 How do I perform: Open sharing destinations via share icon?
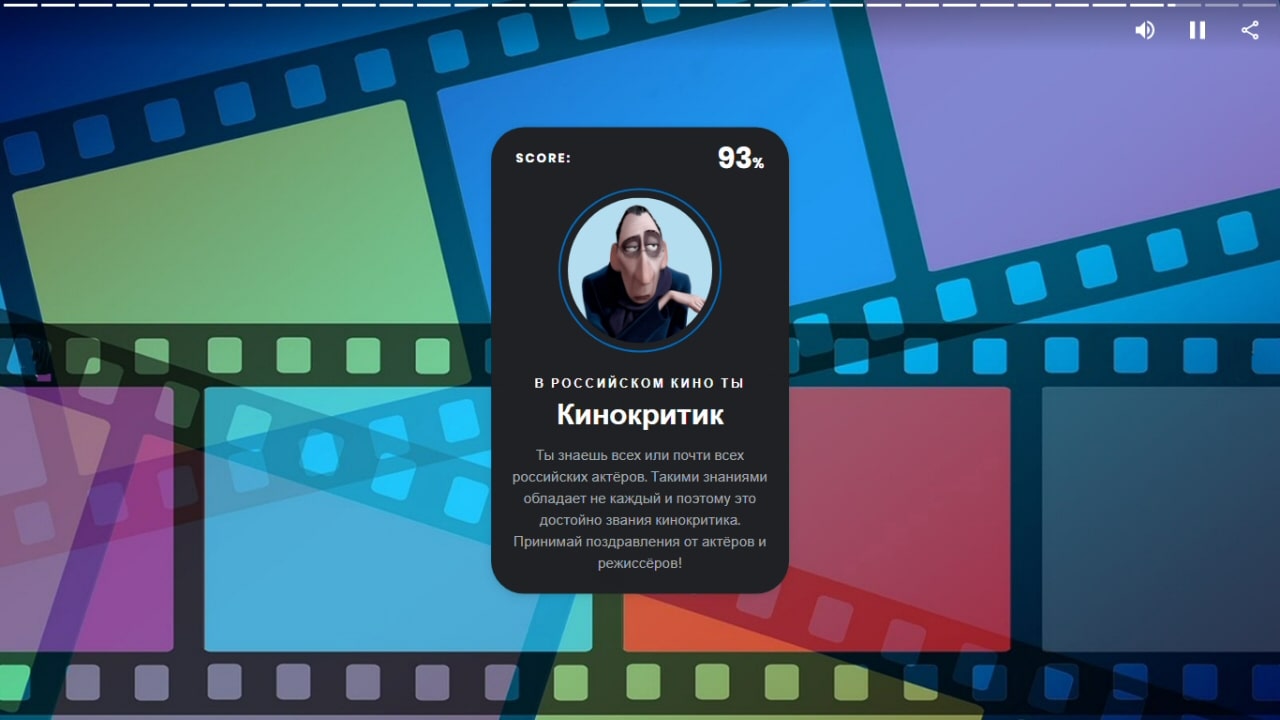pos(1248,30)
